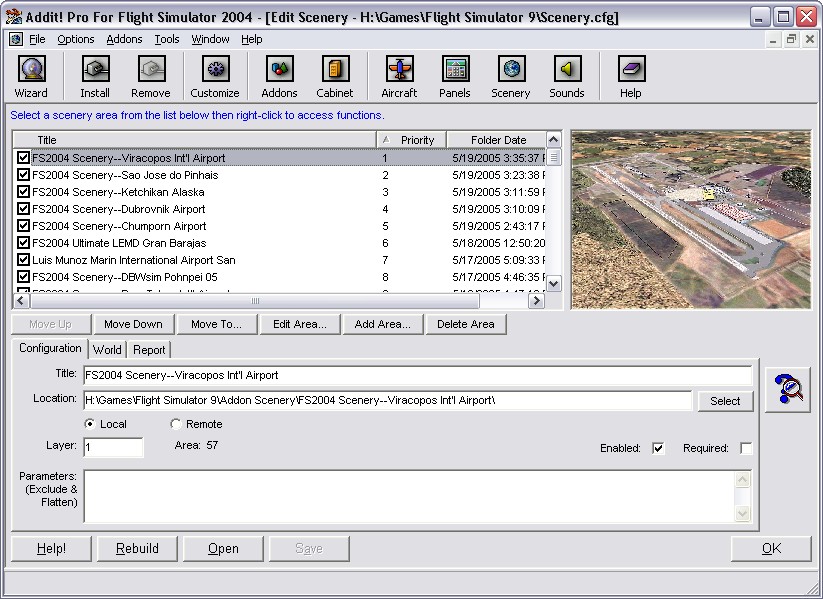Click the scenery list horizontal scrollbar thumb
Screen dimensions: 823x599
[x=255, y=301]
